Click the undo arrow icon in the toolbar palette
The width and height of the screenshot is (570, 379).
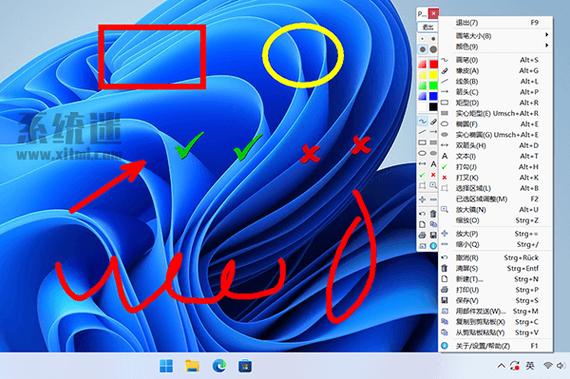pos(422,214)
